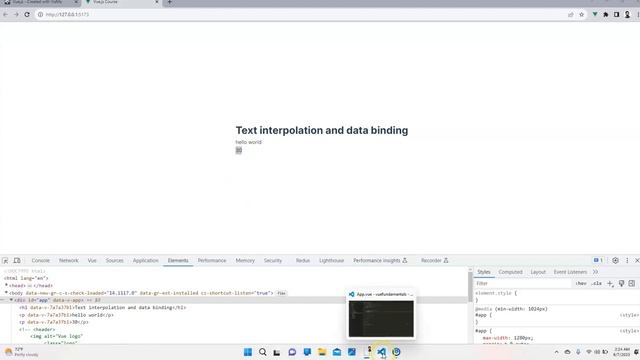Select the h1 element in DOM tree
This screenshot has width=640, height=360.
point(102,307)
